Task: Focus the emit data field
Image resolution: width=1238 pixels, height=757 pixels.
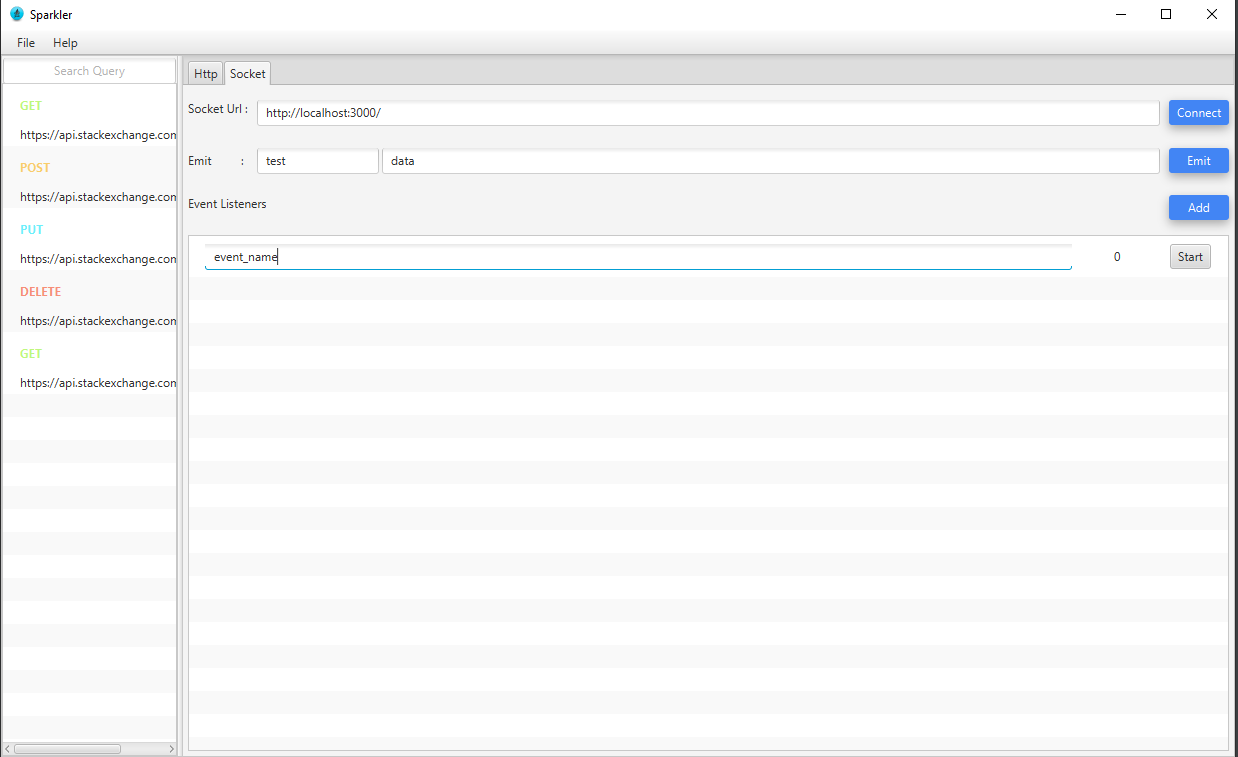Action: pyautogui.click(x=771, y=161)
